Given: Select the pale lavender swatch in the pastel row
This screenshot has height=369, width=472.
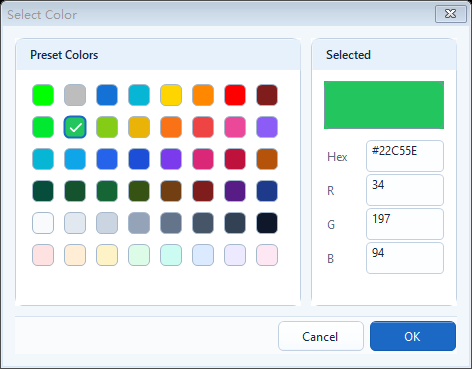Looking at the screenshot, I should pyautogui.click(x=235, y=255).
